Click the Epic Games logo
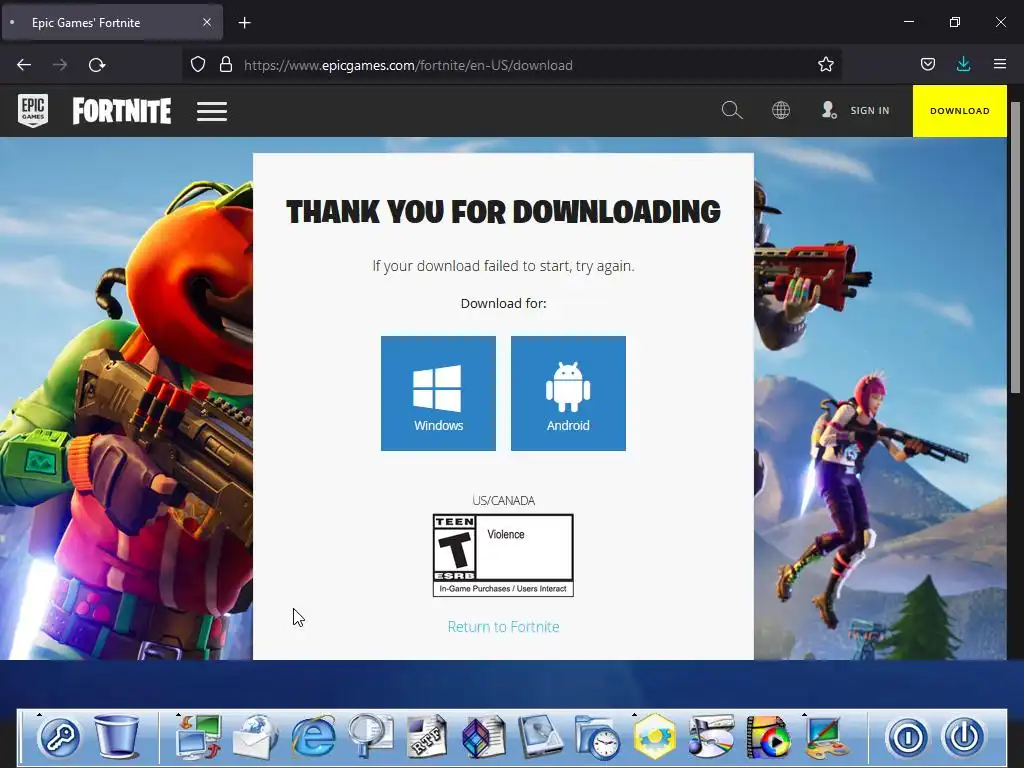1024x768 pixels. [x=33, y=110]
